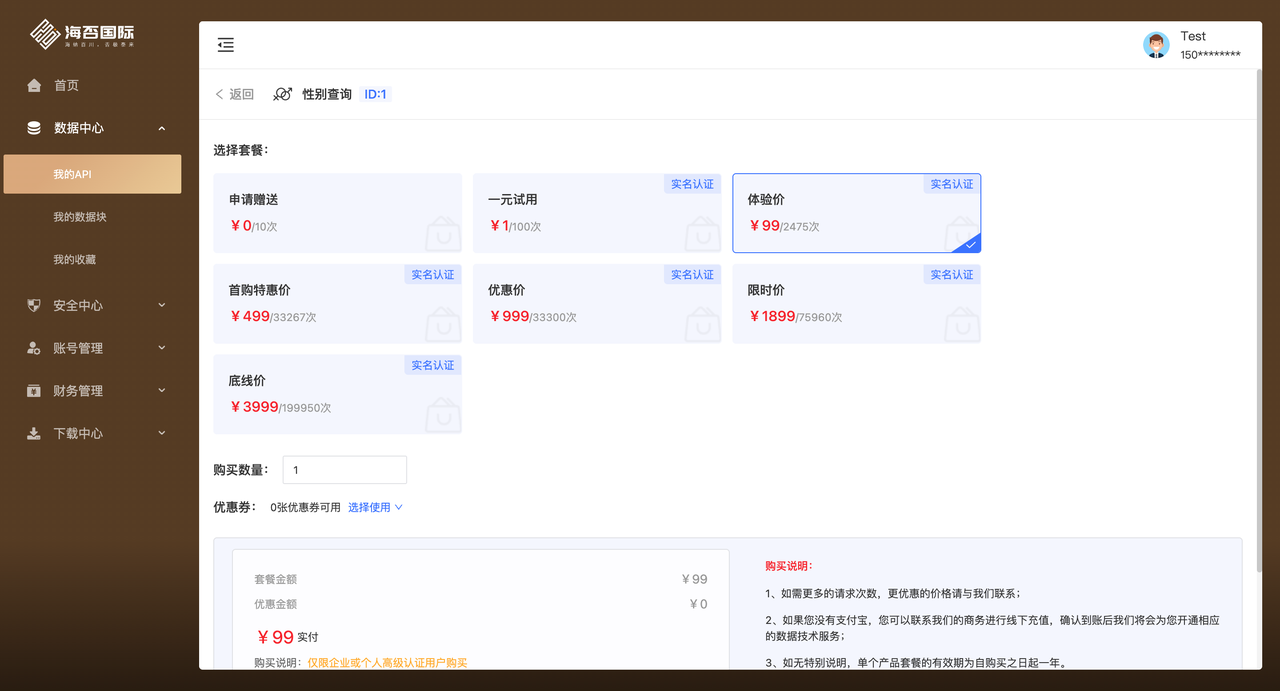Select the 底线价 package card
Image resolution: width=1280 pixels, height=691 pixels.
(x=338, y=394)
